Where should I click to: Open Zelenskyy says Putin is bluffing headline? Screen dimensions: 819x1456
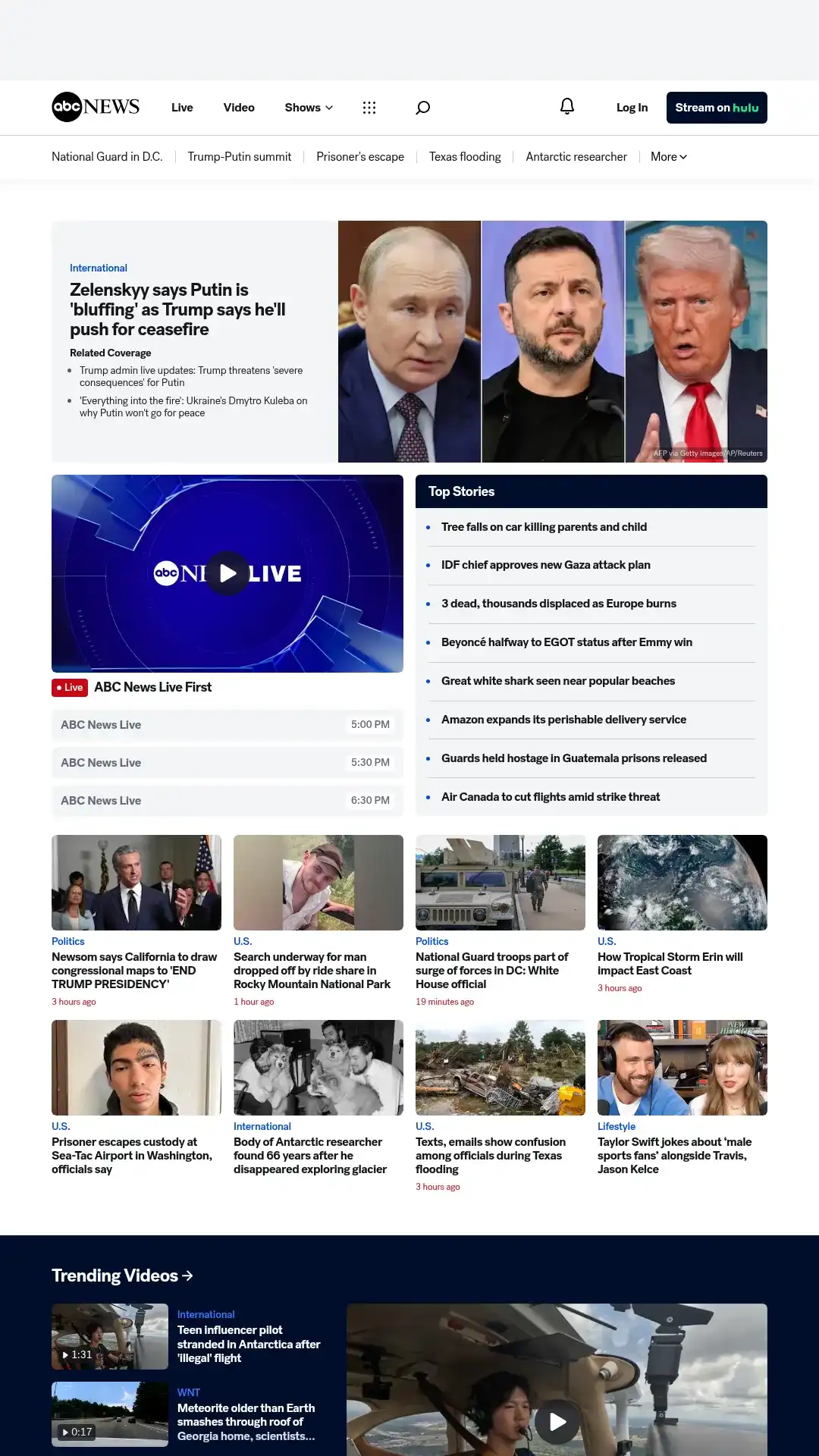(x=177, y=309)
